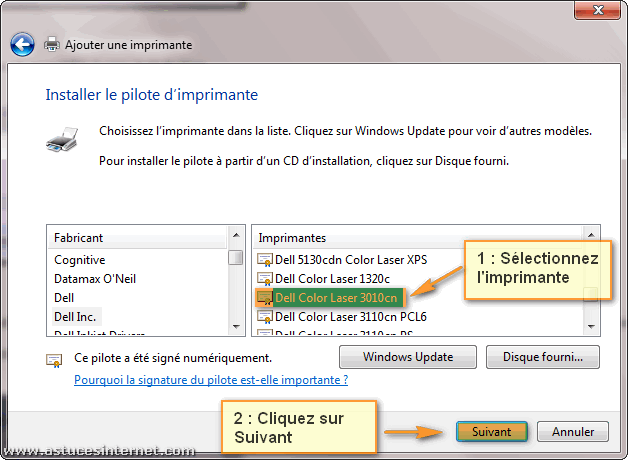Choose Dell 5130cdn Color Laser XPS printer
The height and width of the screenshot is (460, 628).
point(351,260)
